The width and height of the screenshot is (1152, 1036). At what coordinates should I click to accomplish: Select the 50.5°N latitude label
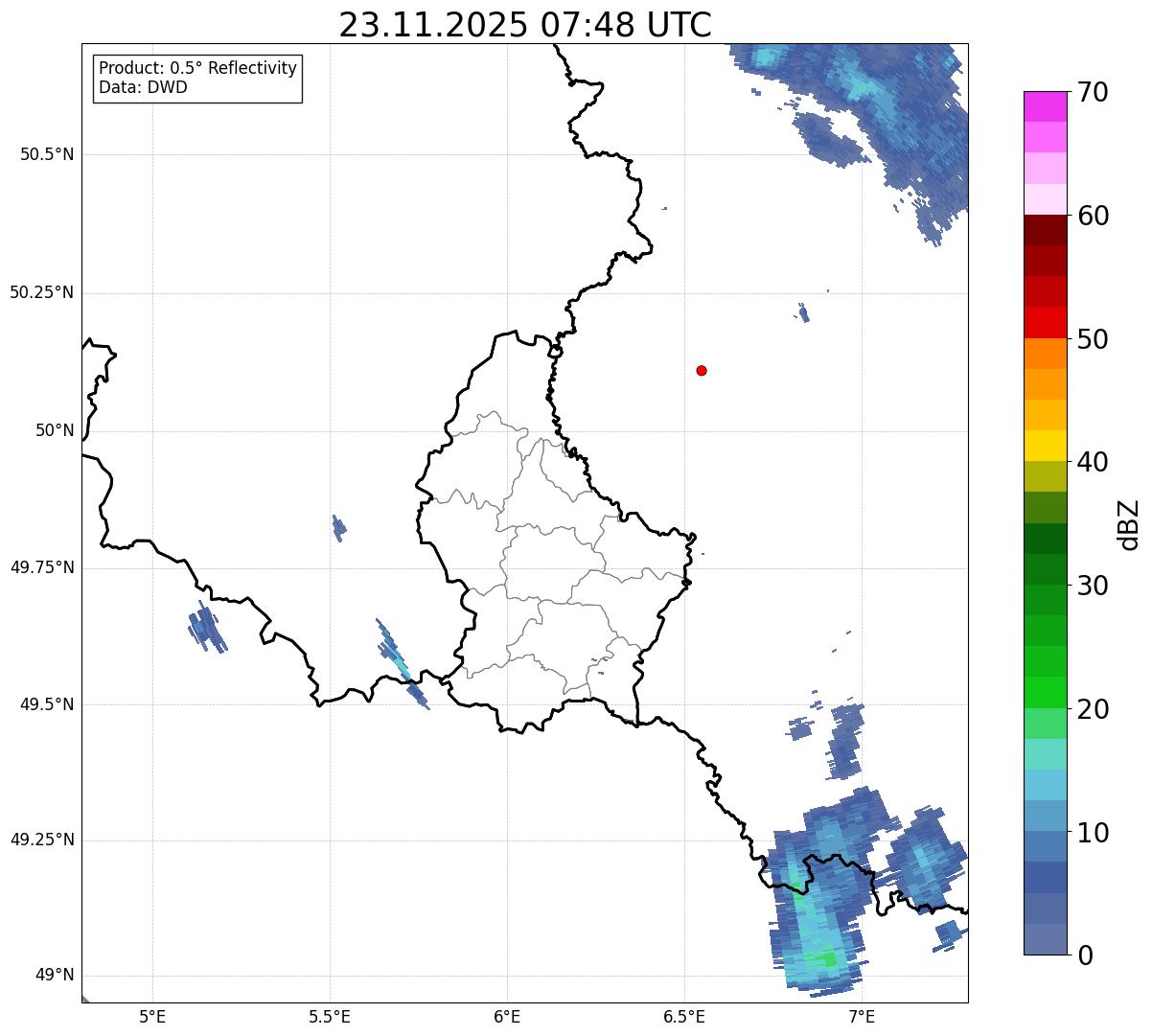pyautogui.click(x=47, y=154)
